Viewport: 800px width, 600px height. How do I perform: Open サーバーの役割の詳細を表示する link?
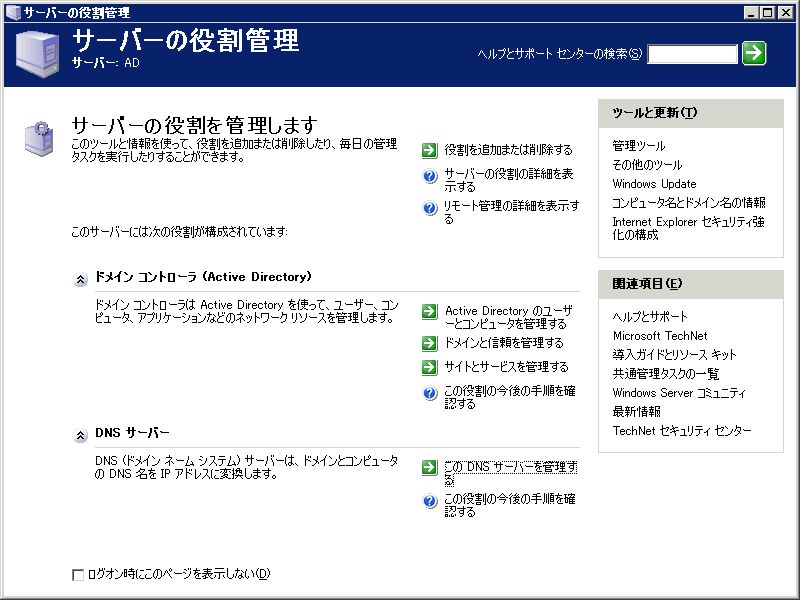509,180
